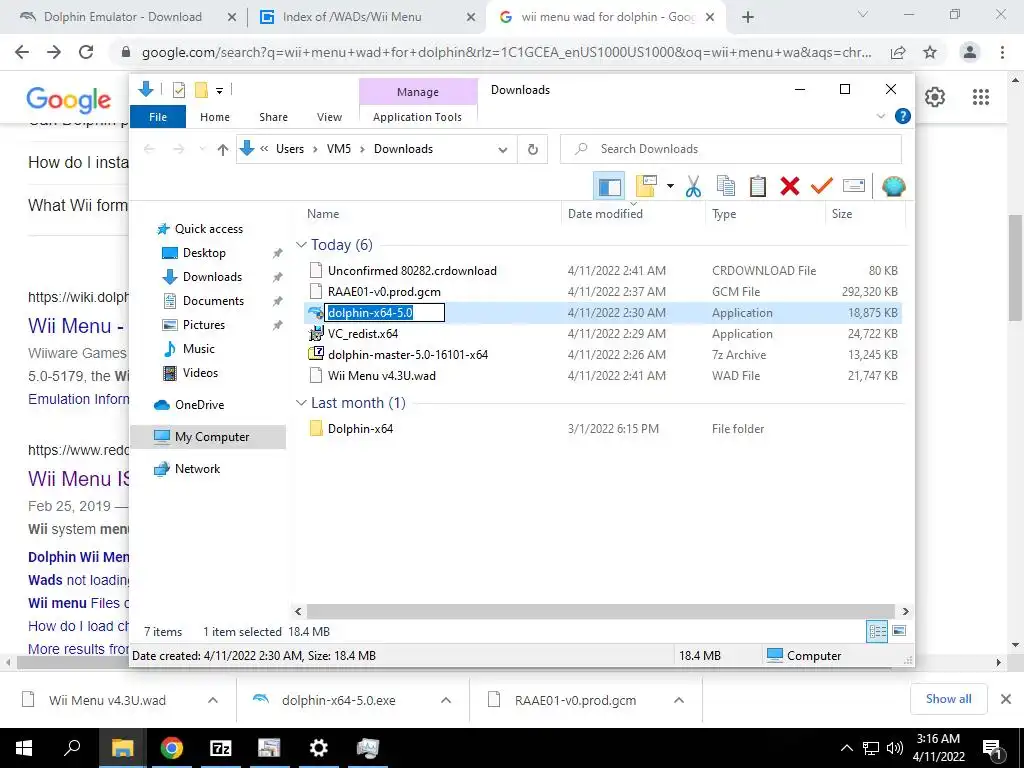Open the dolphin-x64-5.0.exe download options arrow

point(446,700)
